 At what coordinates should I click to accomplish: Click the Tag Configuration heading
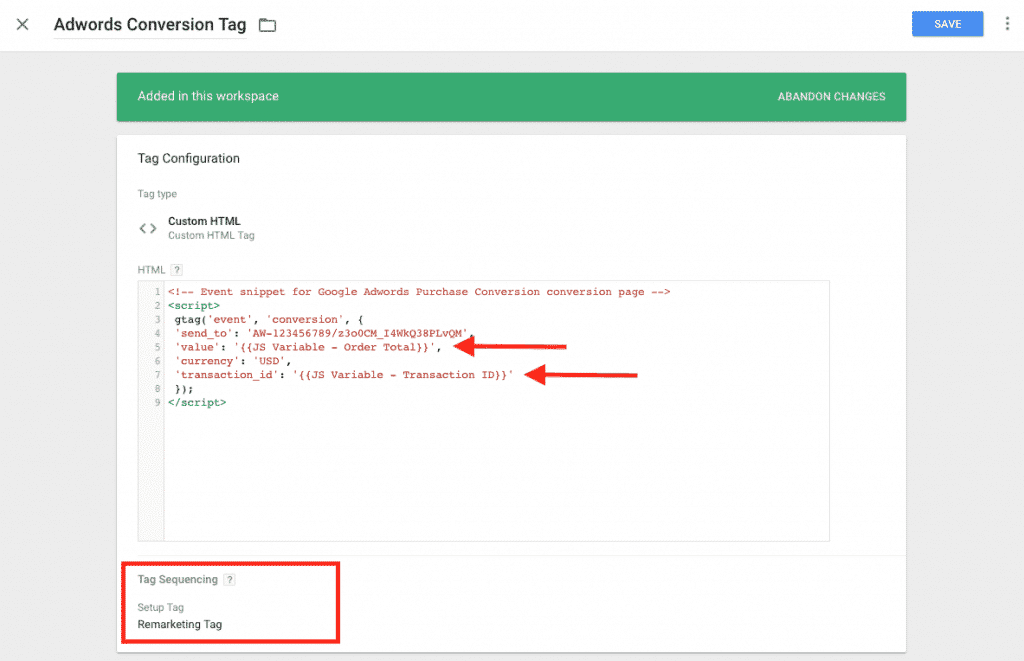click(x=188, y=158)
